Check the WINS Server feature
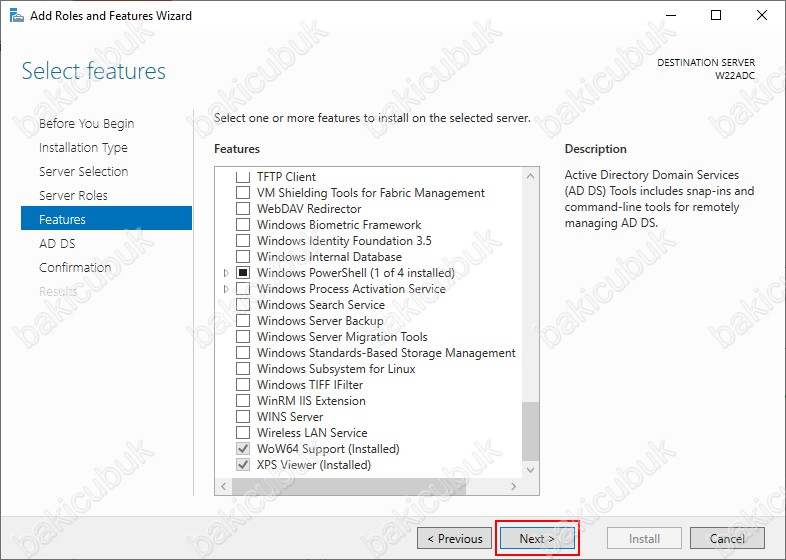The height and width of the screenshot is (560, 786). [243, 417]
